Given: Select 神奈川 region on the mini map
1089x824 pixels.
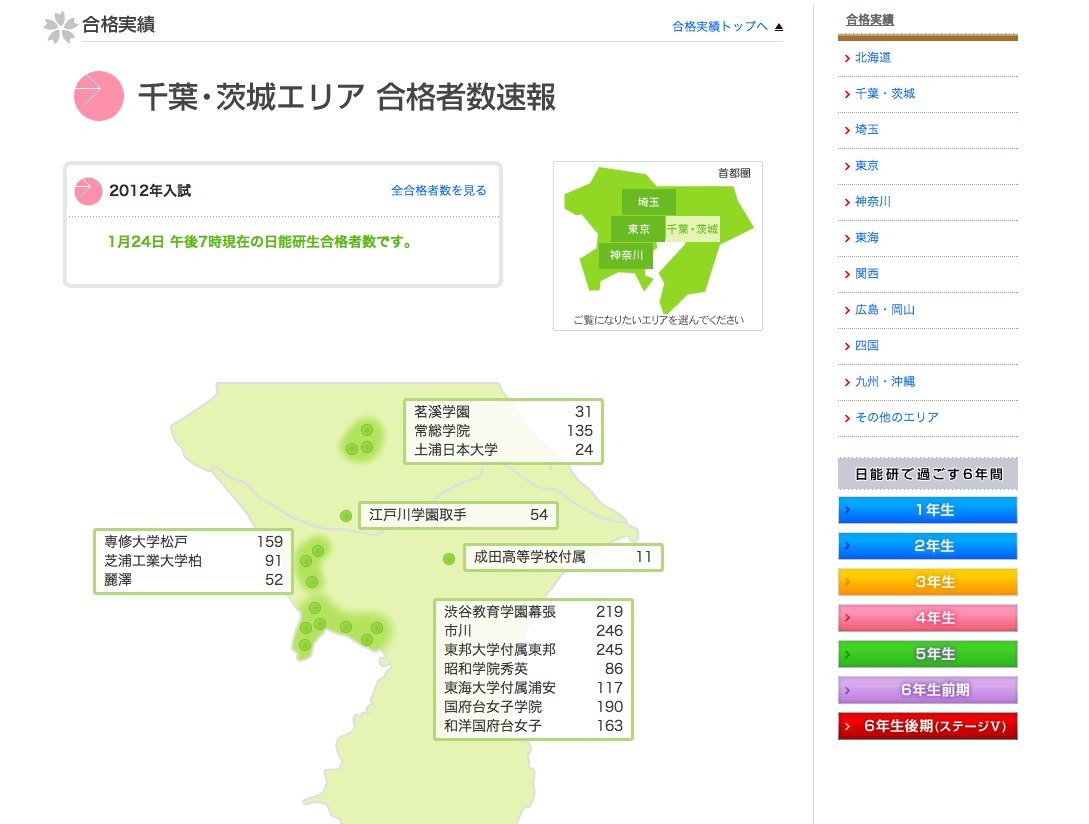Looking at the screenshot, I should pos(626,256).
